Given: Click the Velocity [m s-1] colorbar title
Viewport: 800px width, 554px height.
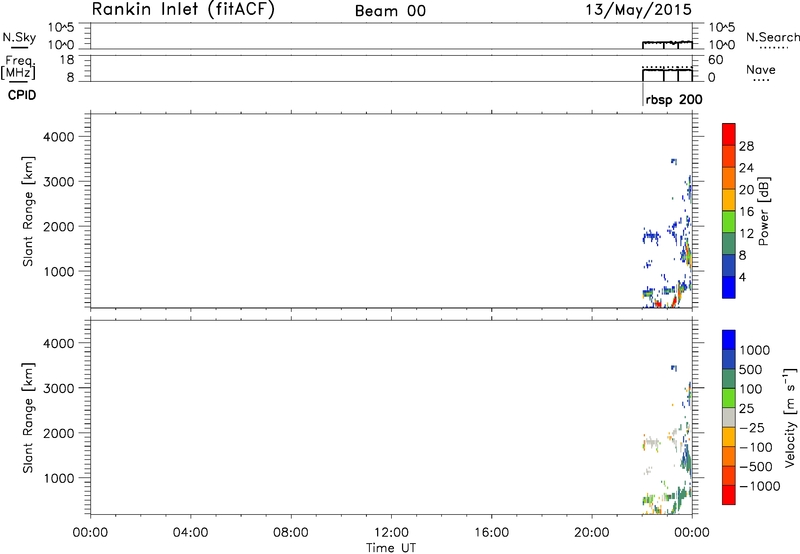Looking at the screenshot, I should [790, 417].
